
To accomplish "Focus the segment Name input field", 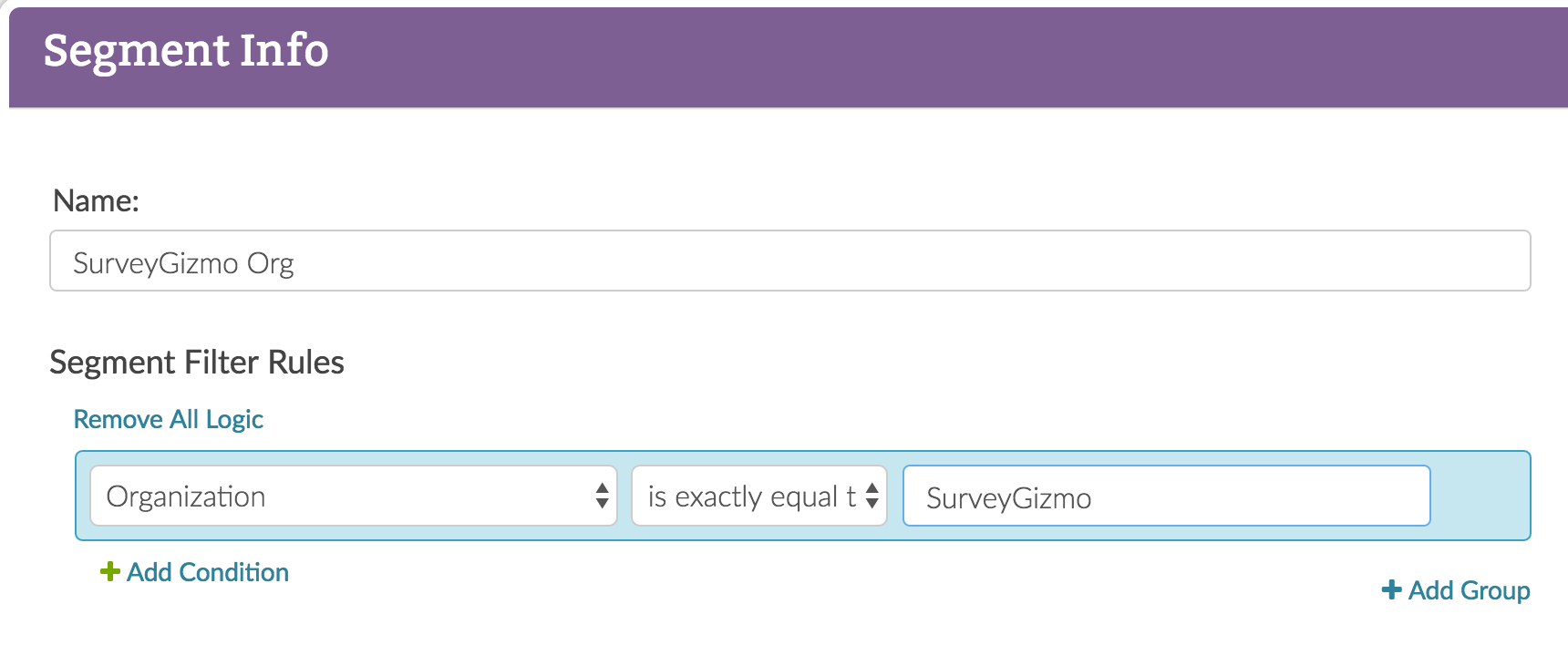I will (x=789, y=261).
